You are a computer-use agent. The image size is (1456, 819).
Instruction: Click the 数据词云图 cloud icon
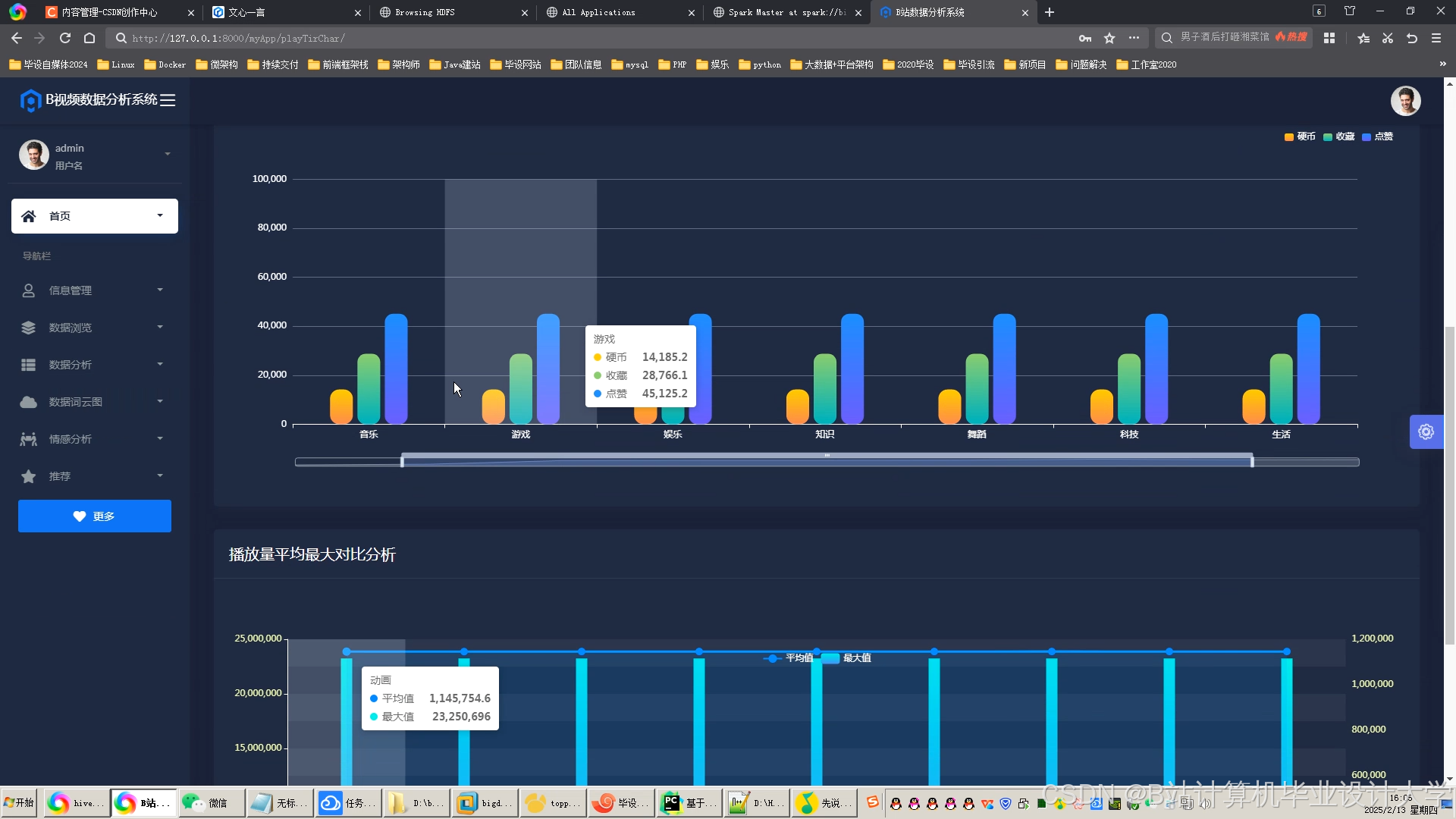click(28, 402)
